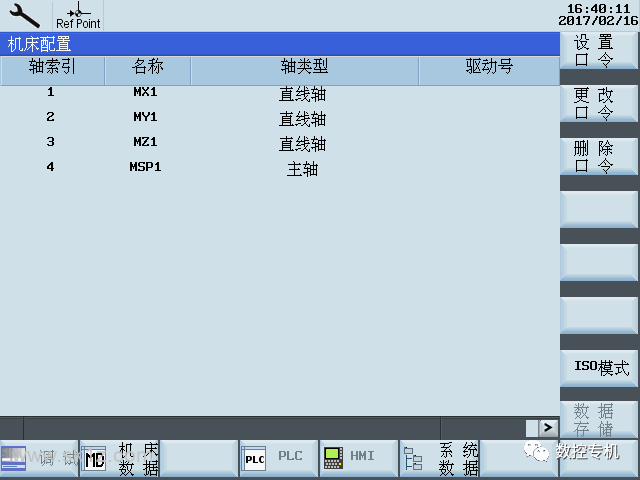The image size is (640, 480).
Task: Click 直线轴 type in MZ1 row
Action: tap(302, 144)
